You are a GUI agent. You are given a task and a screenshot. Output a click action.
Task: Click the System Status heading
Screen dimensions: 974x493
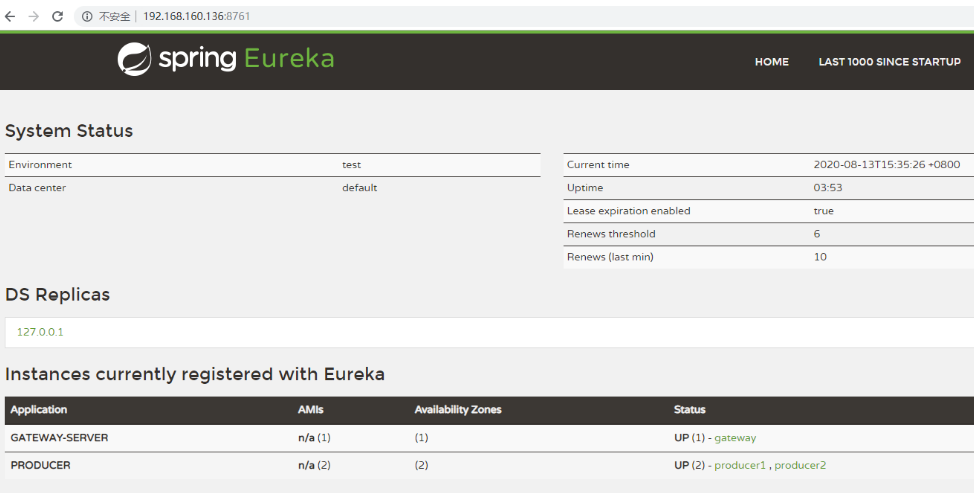[x=69, y=131]
